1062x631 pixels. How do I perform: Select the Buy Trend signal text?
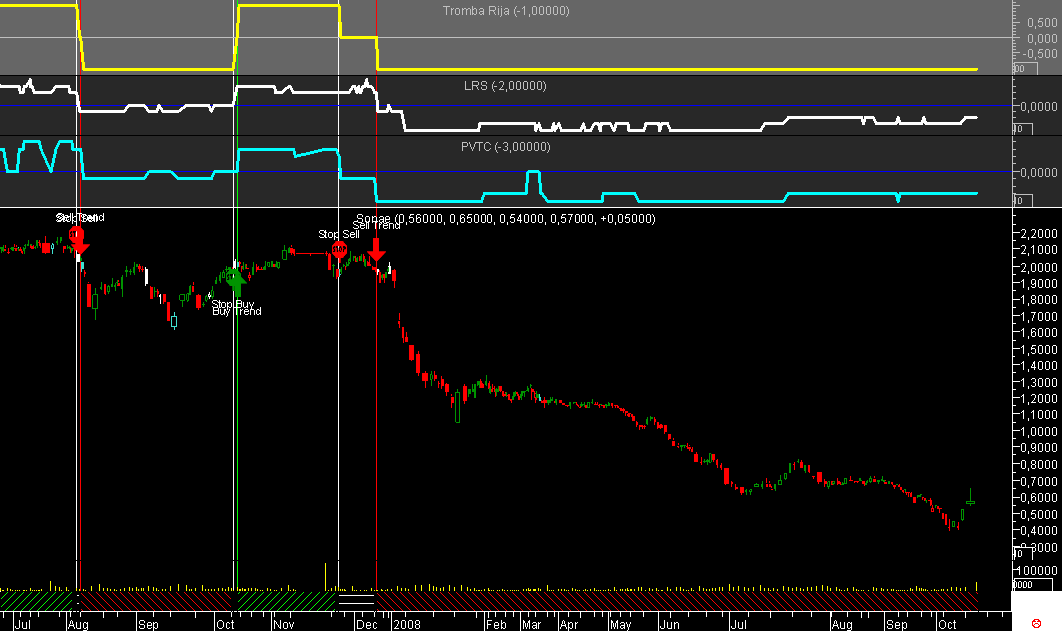click(237, 311)
